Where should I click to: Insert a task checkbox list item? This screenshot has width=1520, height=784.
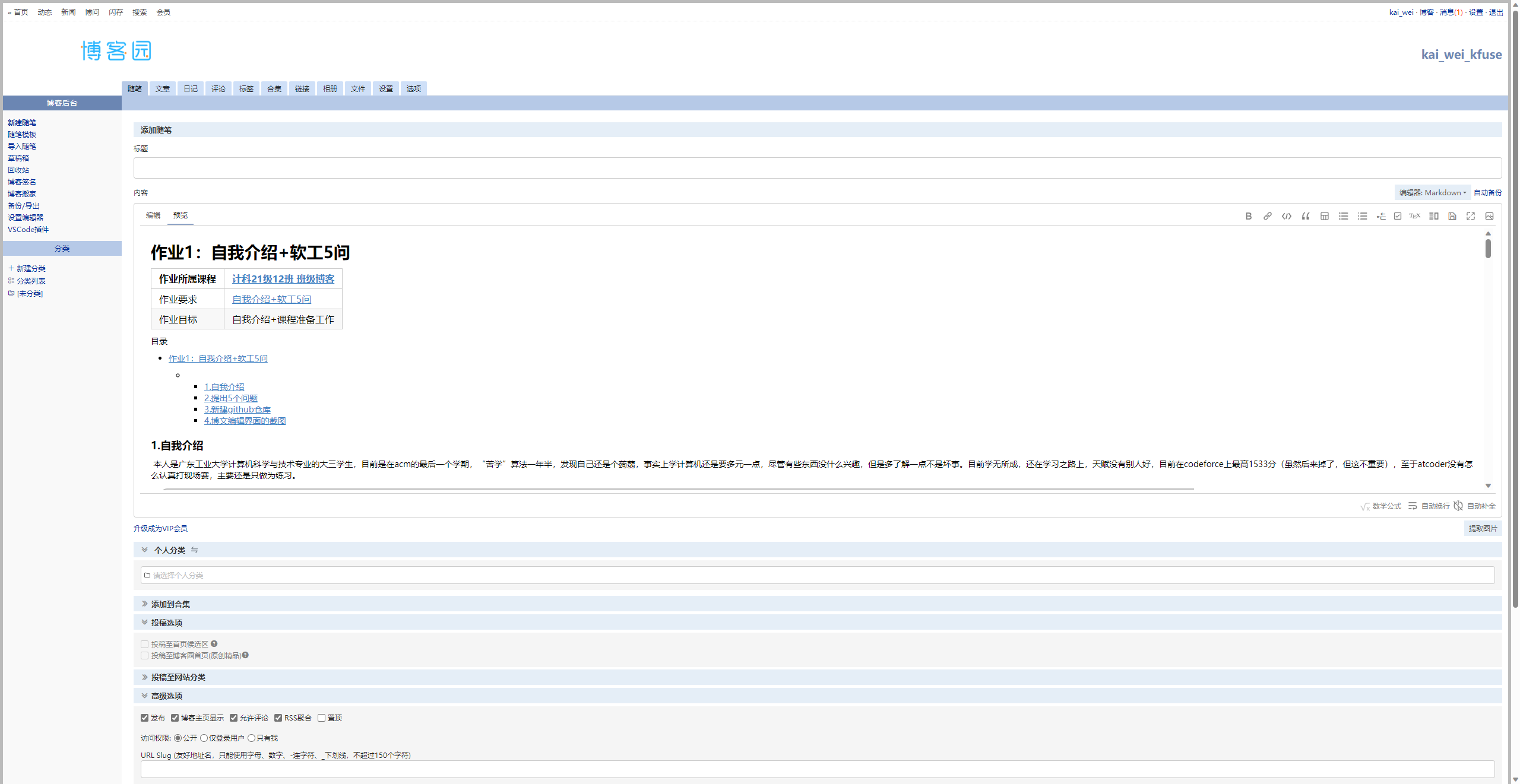1398,216
